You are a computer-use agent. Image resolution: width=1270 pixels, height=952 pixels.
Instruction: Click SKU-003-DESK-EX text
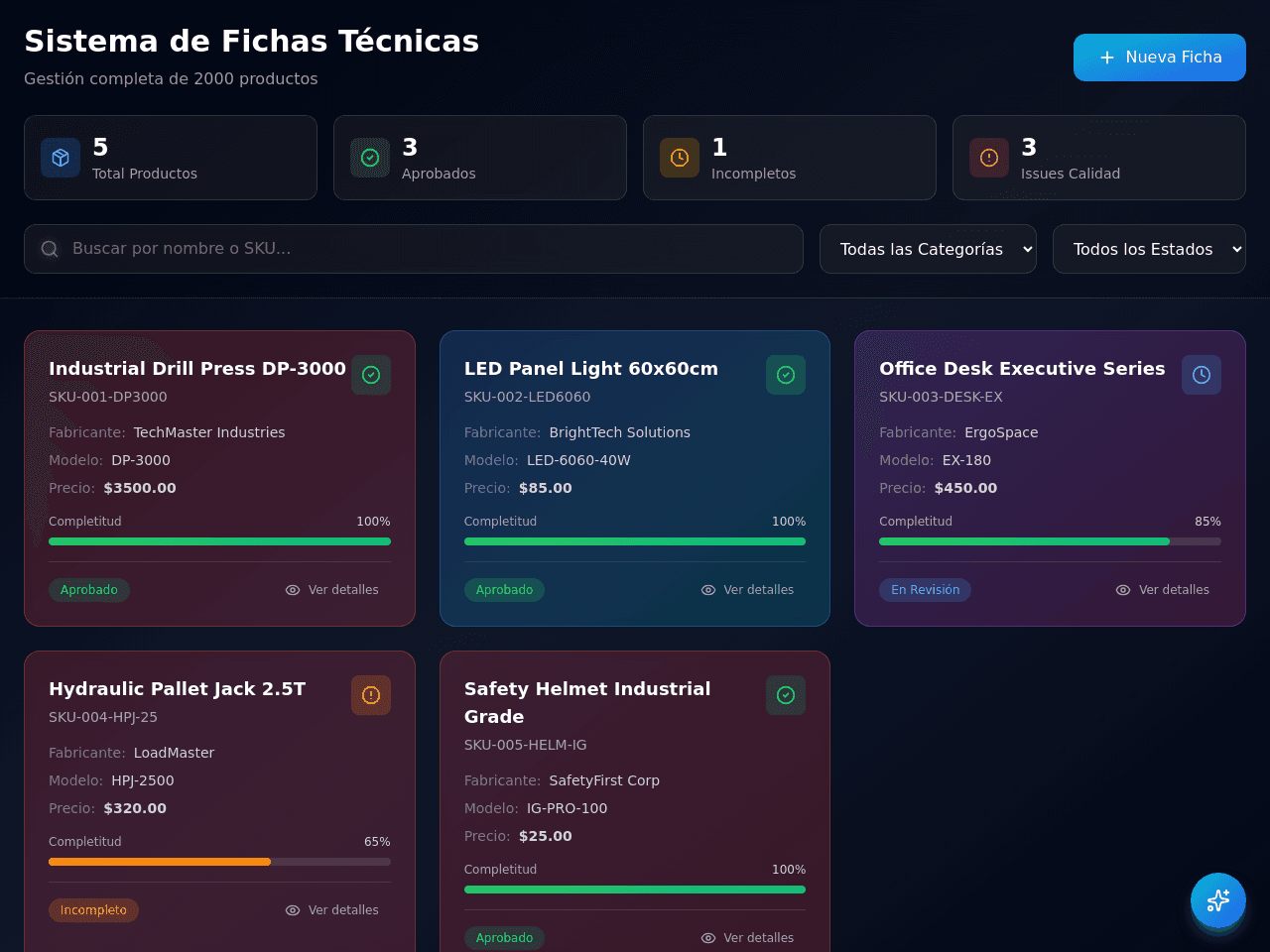click(x=941, y=397)
